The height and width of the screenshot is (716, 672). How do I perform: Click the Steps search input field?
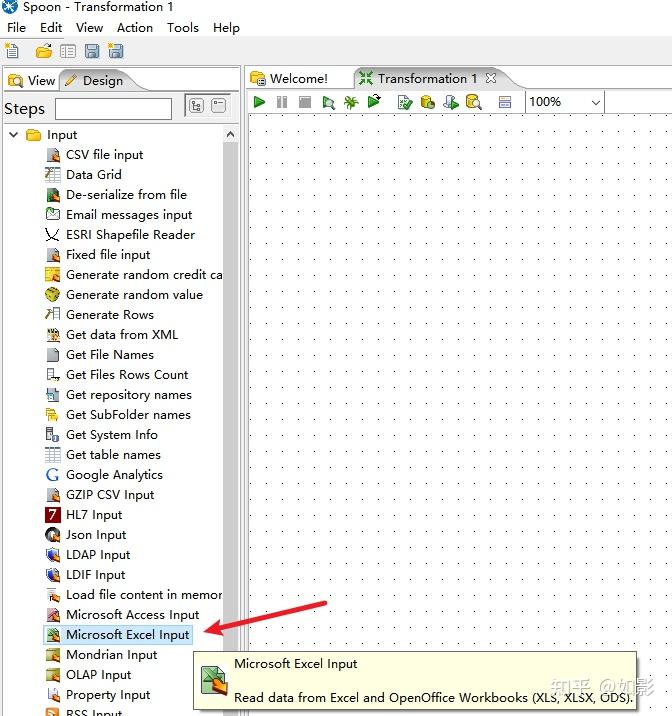(x=113, y=109)
